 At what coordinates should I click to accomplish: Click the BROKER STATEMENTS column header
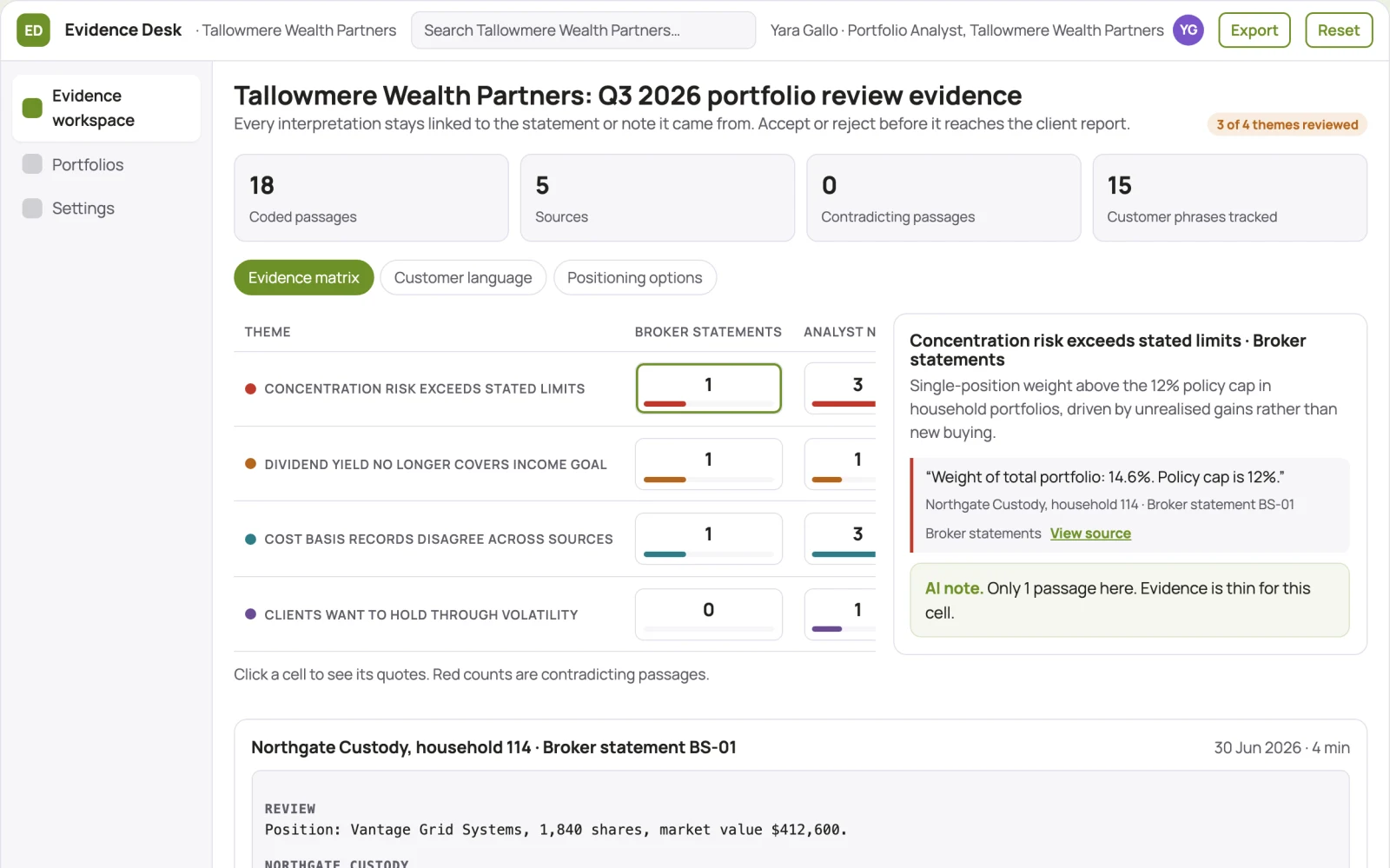708,332
